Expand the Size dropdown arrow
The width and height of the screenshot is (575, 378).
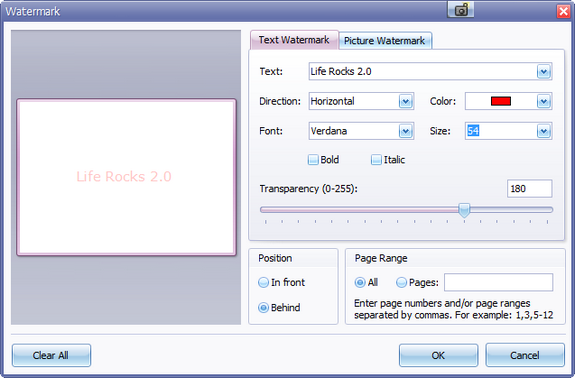(544, 131)
